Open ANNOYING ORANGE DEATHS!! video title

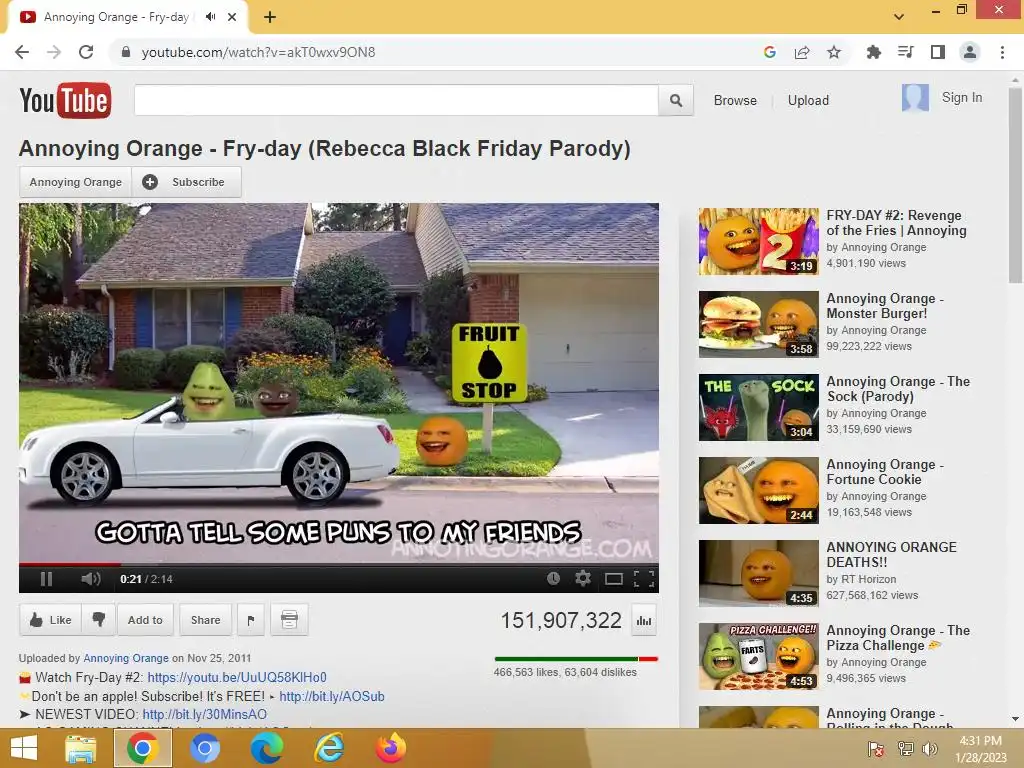(x=891, y=554)
